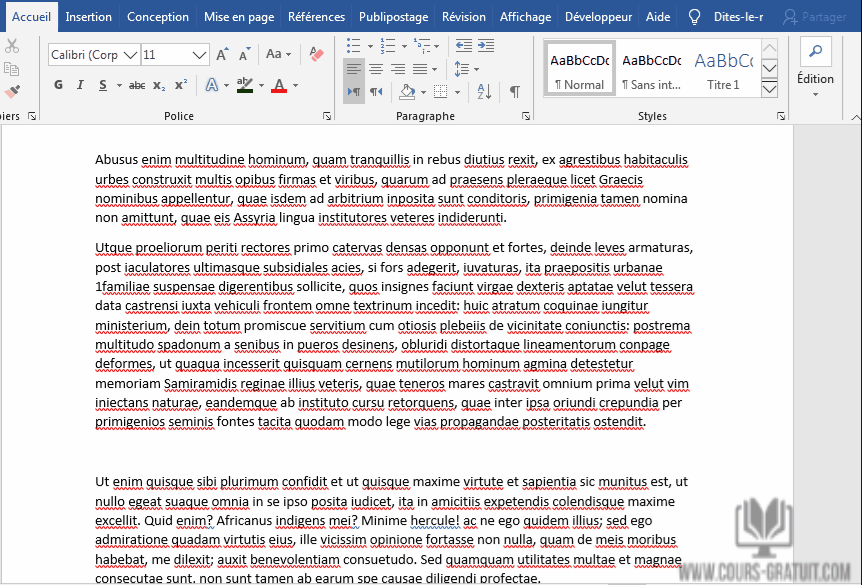This screenshot has height=585, width=862.
Task: Justify the paragraph text
Action: click(420, 69)
